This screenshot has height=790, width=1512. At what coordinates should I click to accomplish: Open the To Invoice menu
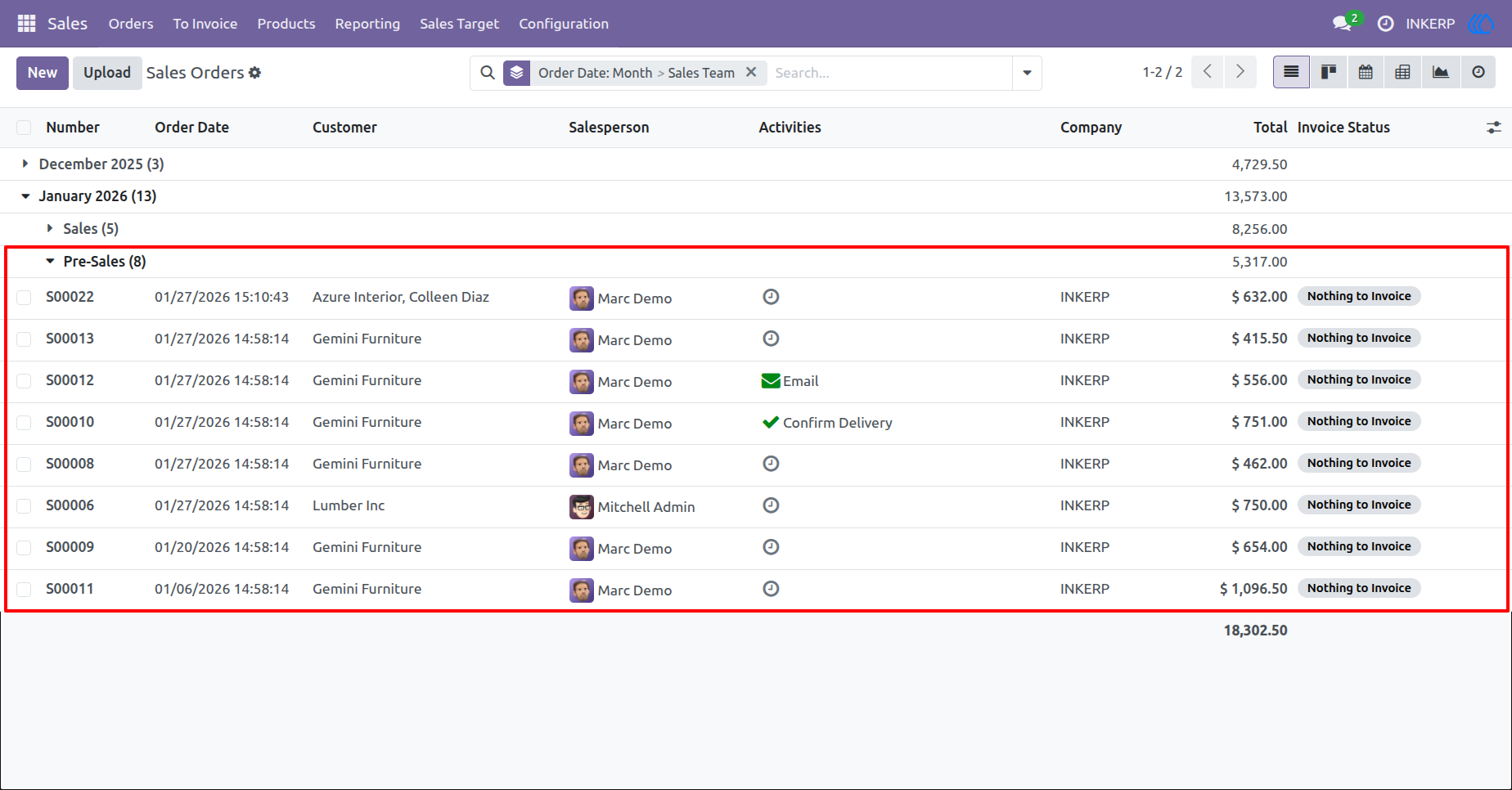click(205, 24)
